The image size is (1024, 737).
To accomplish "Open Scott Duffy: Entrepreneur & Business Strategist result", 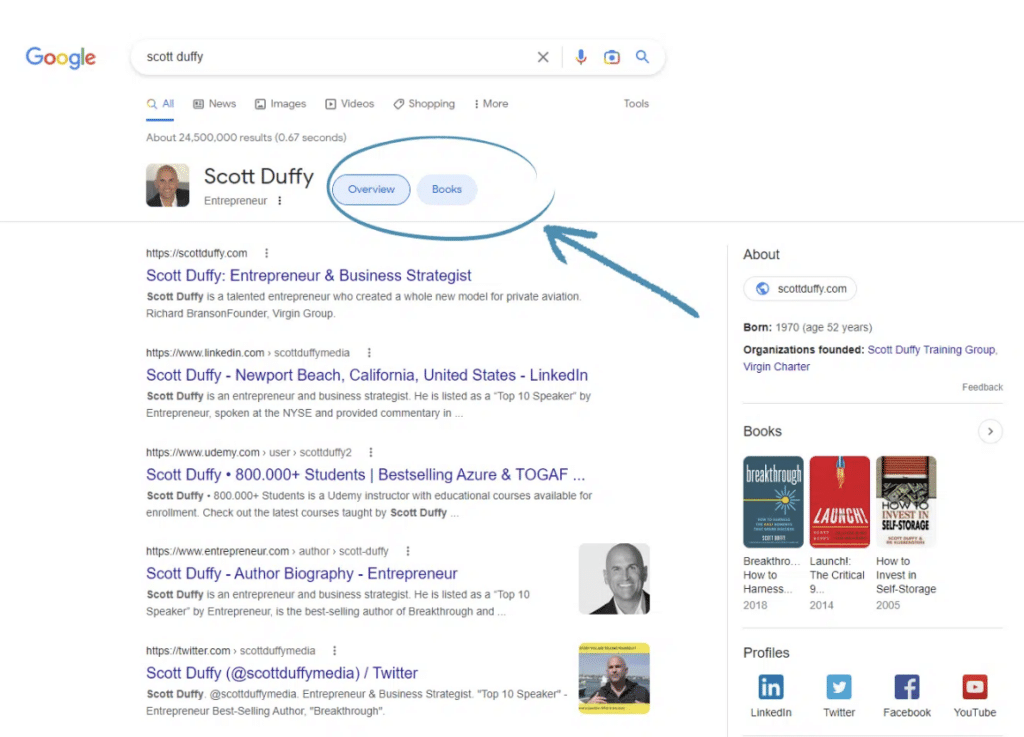I will 309,275.
